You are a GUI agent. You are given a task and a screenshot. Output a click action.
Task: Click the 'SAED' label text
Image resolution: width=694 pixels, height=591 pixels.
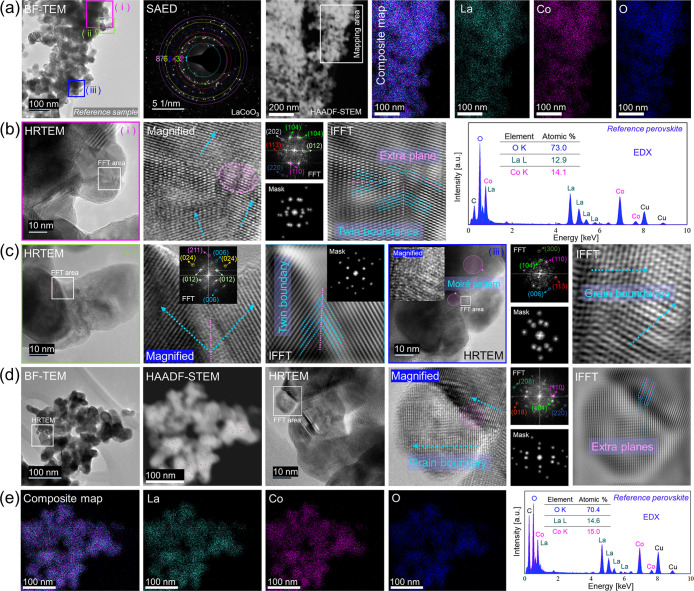pos(162,9)
